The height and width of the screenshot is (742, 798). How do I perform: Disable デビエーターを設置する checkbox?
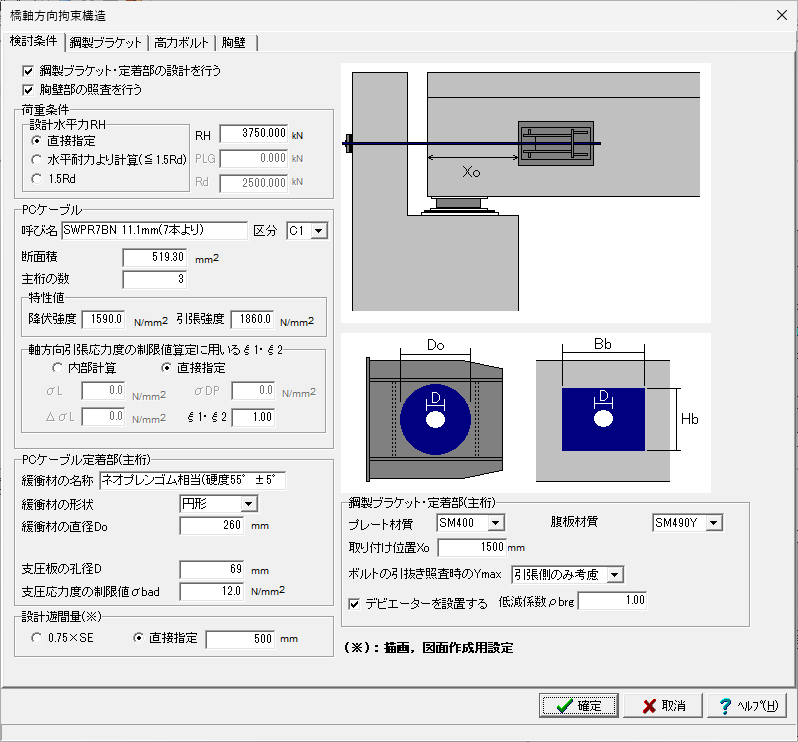click(354, 603)
